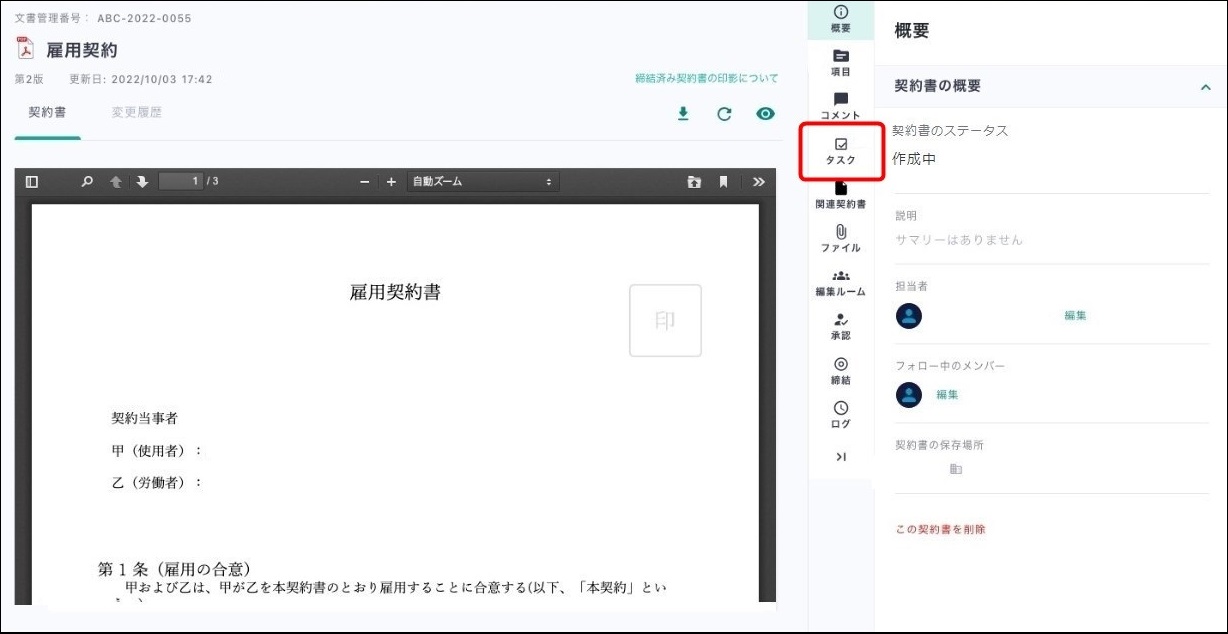Open the 編集ルーム sidebar item
Image resolution: width=1228 pixels, height=634 pixels.
coord(840,283)
